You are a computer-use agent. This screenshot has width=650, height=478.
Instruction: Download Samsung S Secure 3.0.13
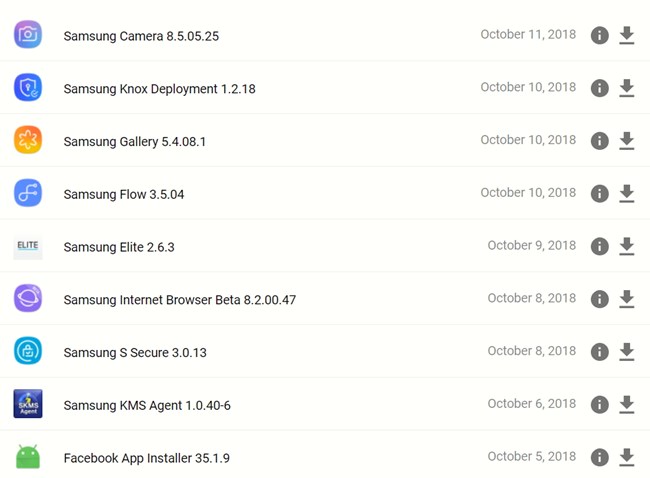point(626,352)
